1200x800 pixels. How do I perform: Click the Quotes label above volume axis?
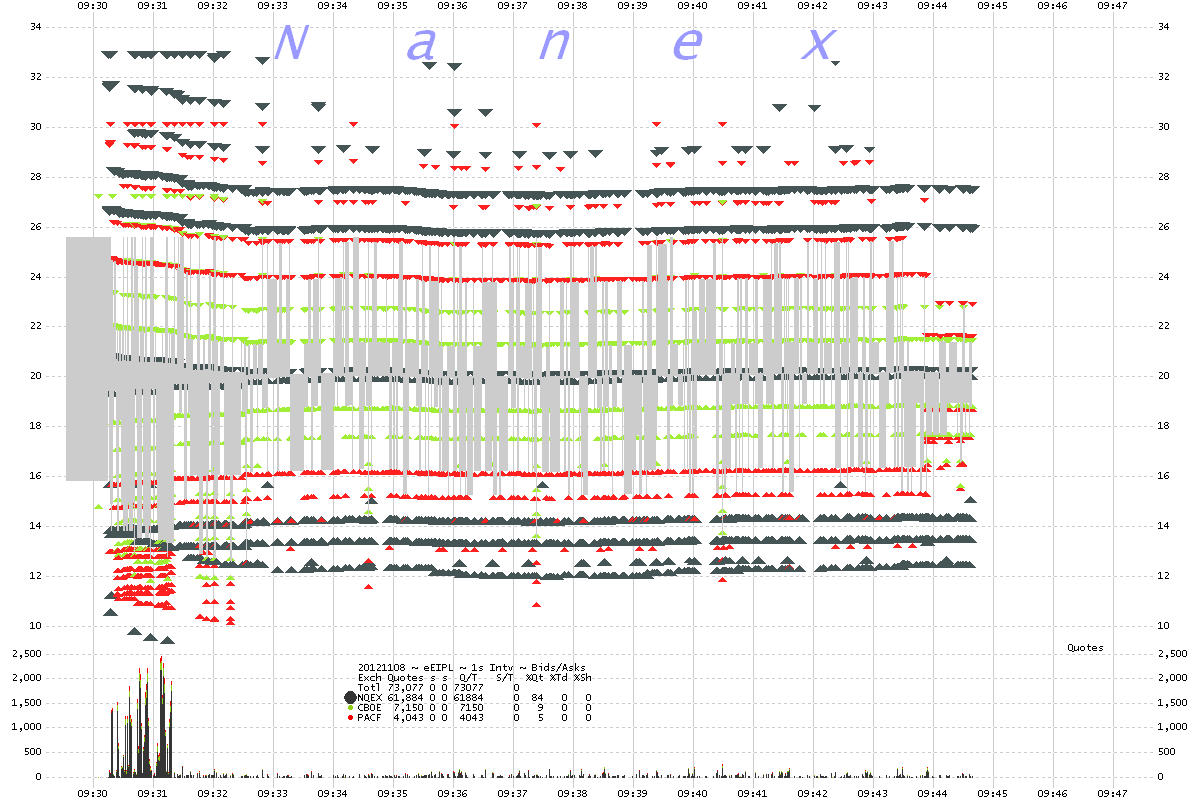pyautogui.click(x=1085, y=648)
